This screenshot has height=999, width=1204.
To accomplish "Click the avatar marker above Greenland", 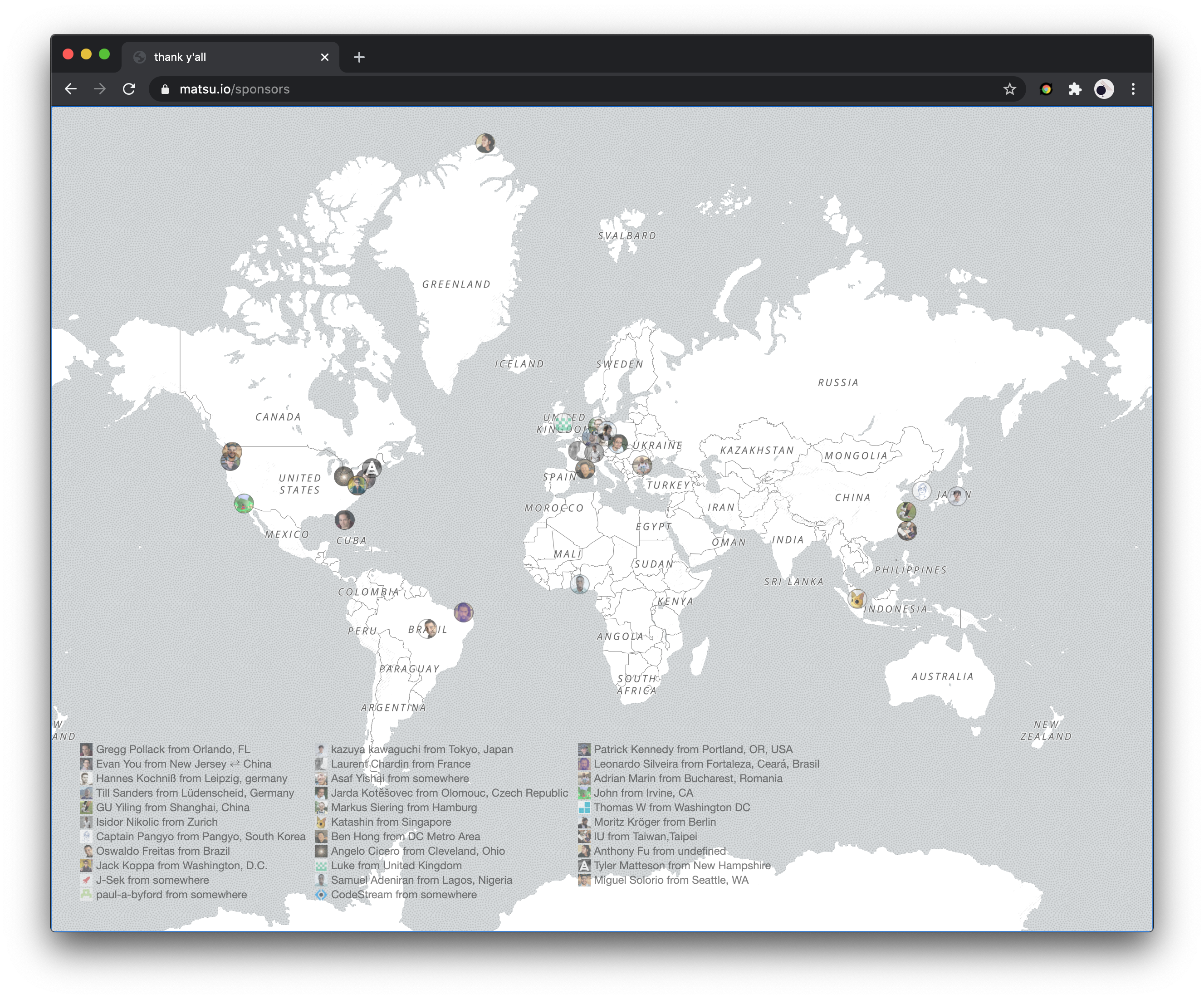I will pos(485,143).
